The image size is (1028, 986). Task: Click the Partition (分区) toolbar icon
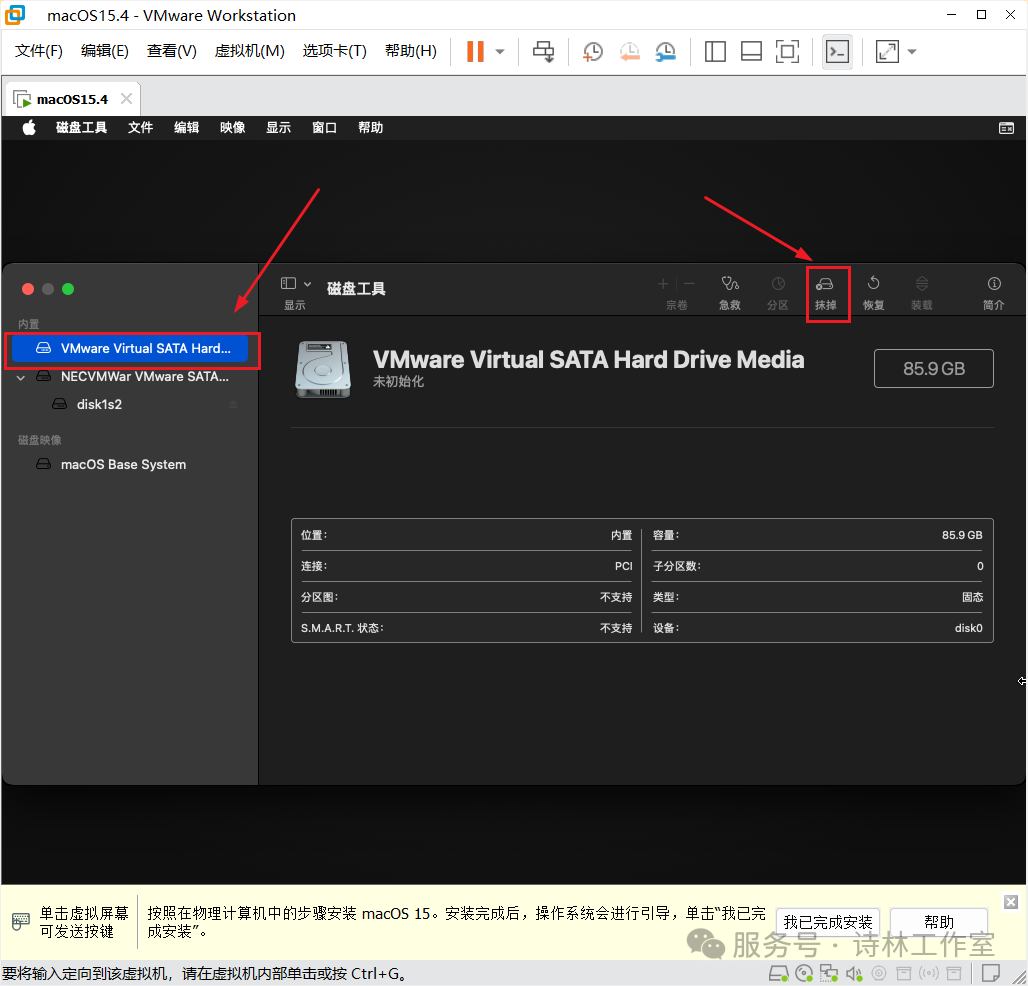click(778, 284)
